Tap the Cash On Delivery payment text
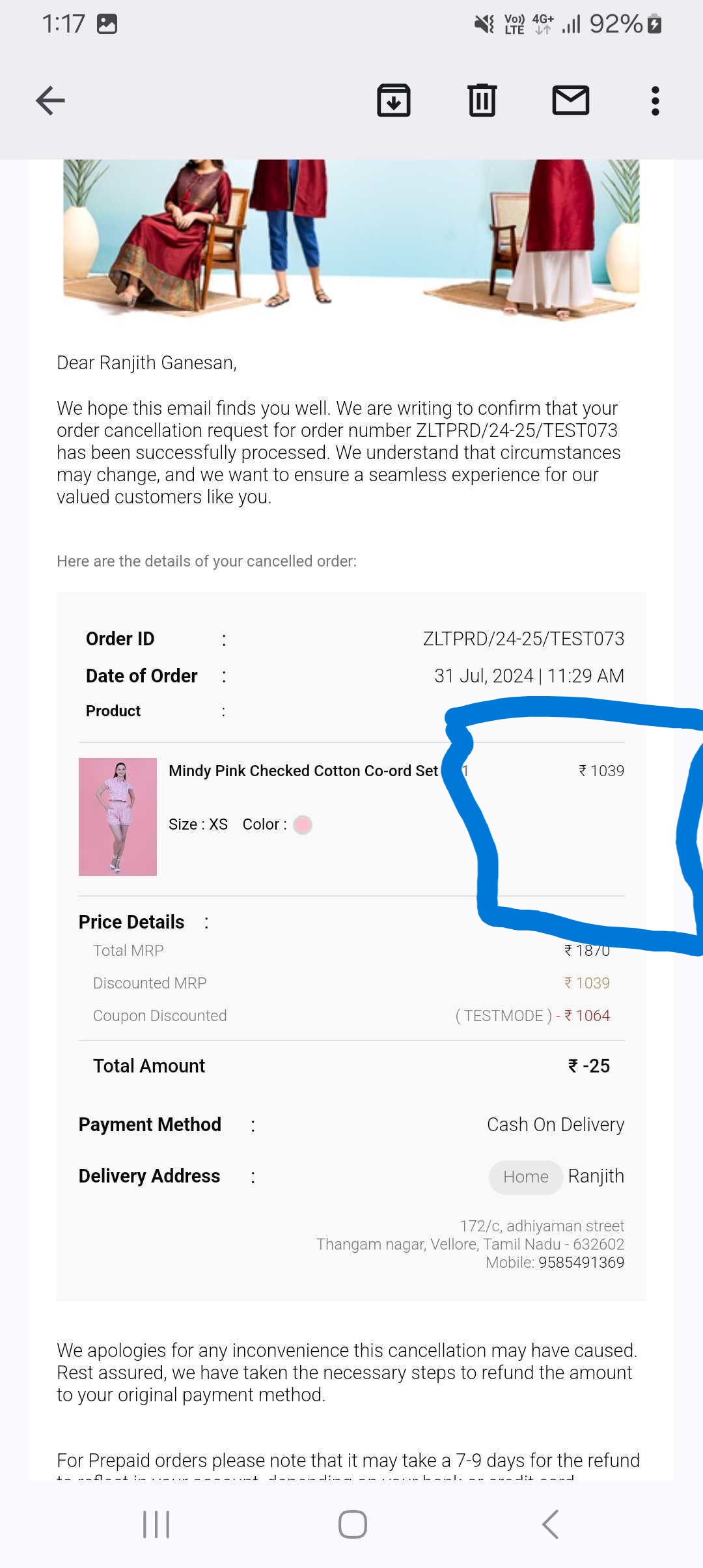This screenshot has height=1568, width=703. tap(555, 1125)
